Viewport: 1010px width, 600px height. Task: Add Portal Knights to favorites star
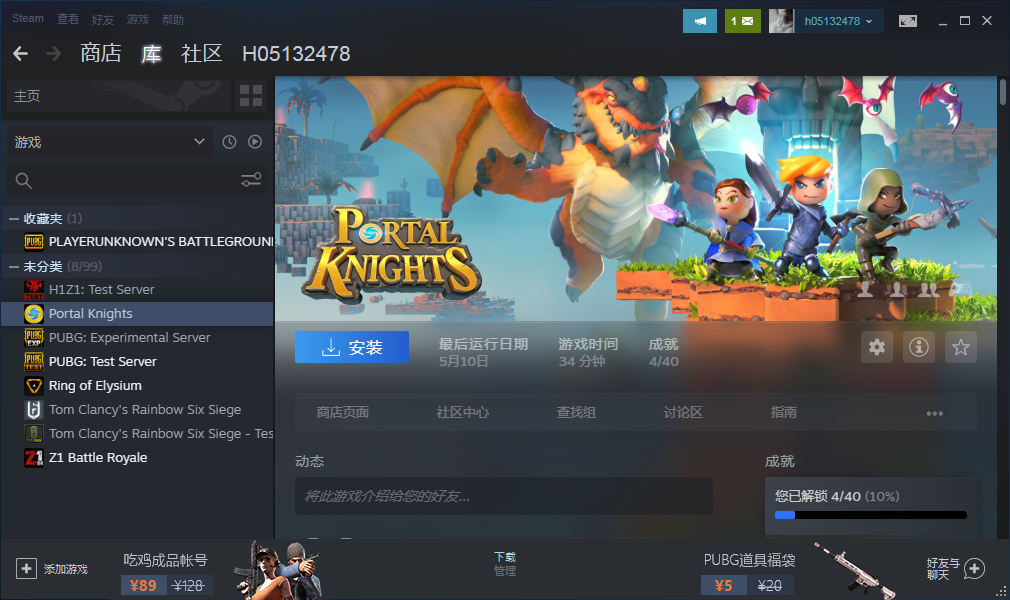960,347
